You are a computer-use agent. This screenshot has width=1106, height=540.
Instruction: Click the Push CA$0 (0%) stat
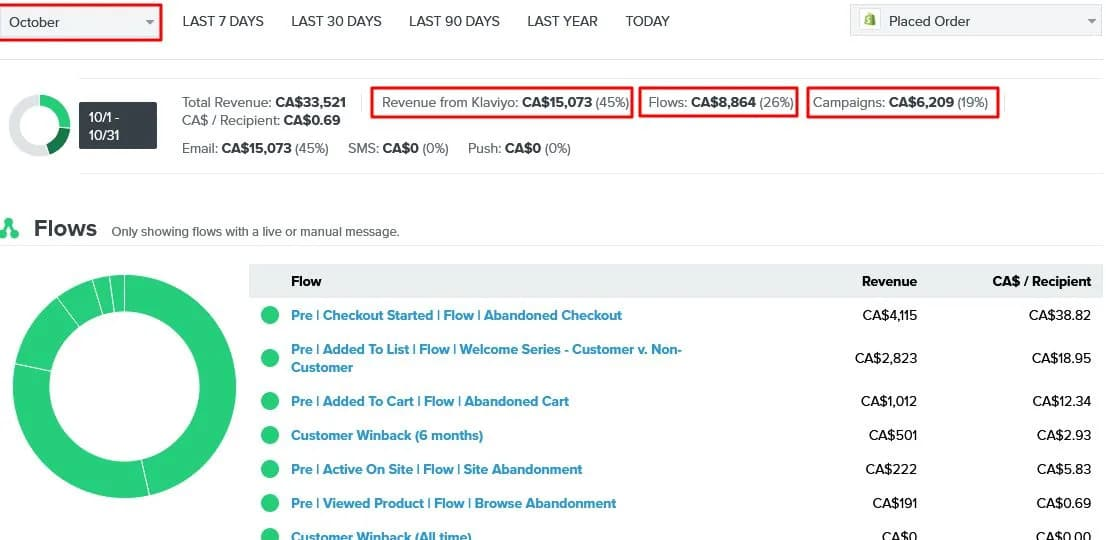point(519,149)
